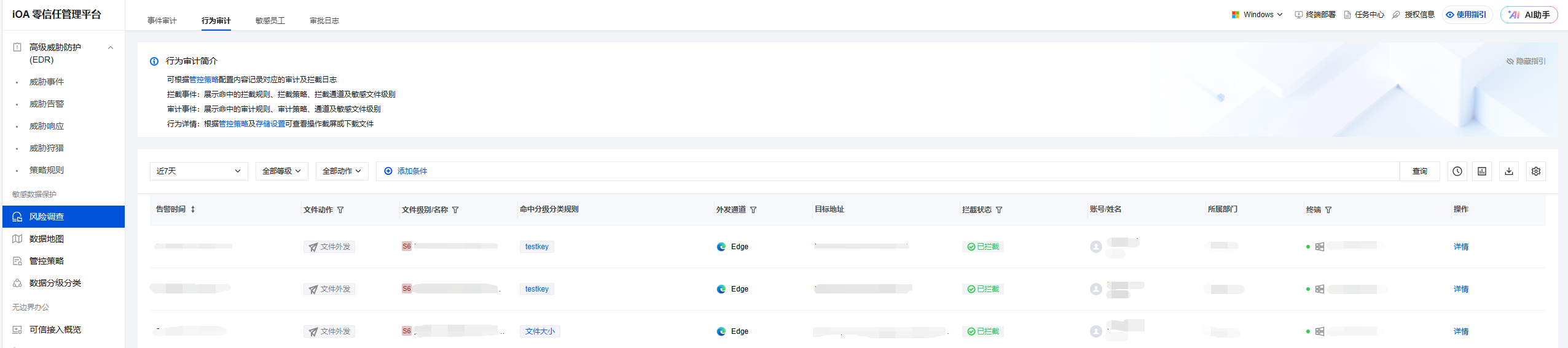Hide the guide with 隐藏指引

[1526, 61]
